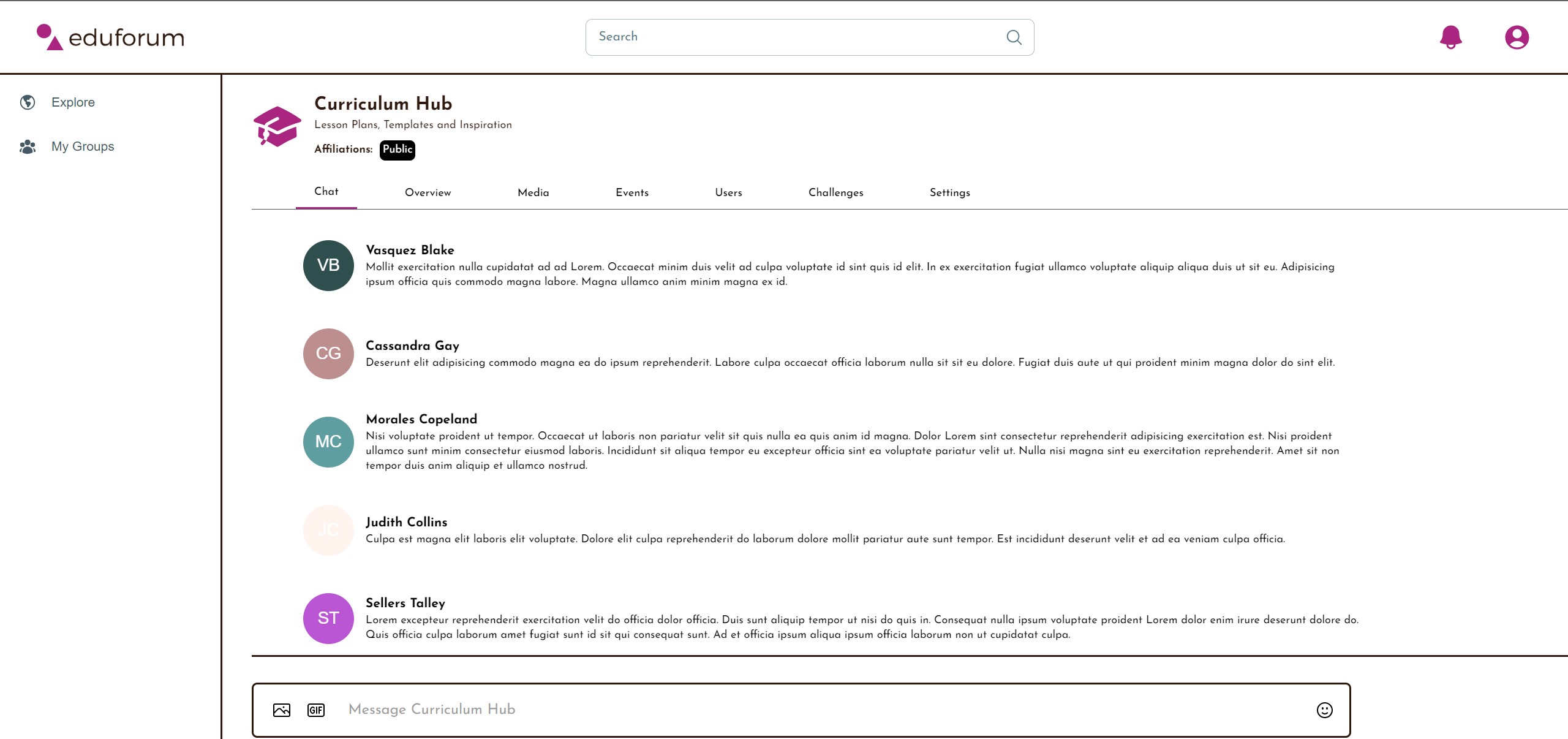
Task: Click the notifications bell icon
Action: pyautogui.click(x=1450, y=37)
